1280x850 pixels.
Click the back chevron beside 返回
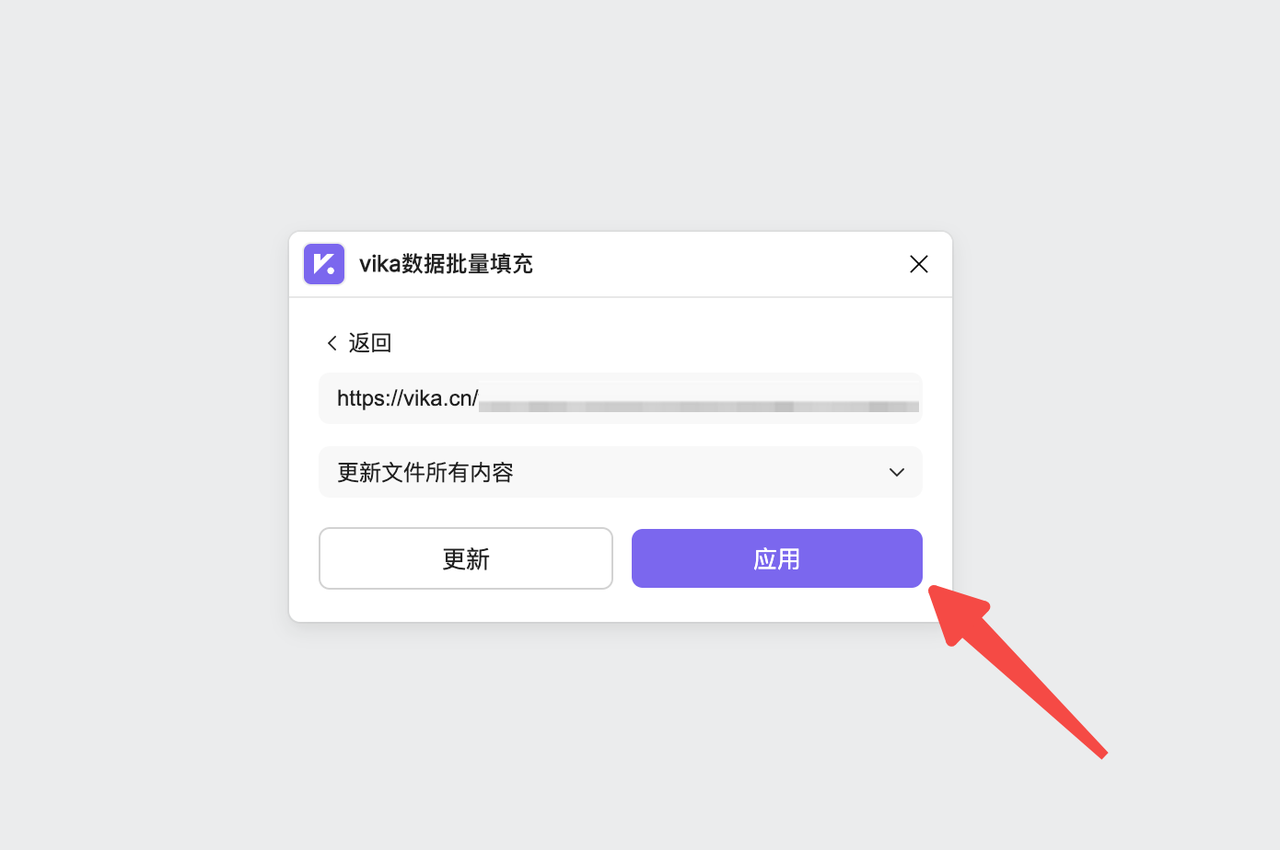point(332,343)
